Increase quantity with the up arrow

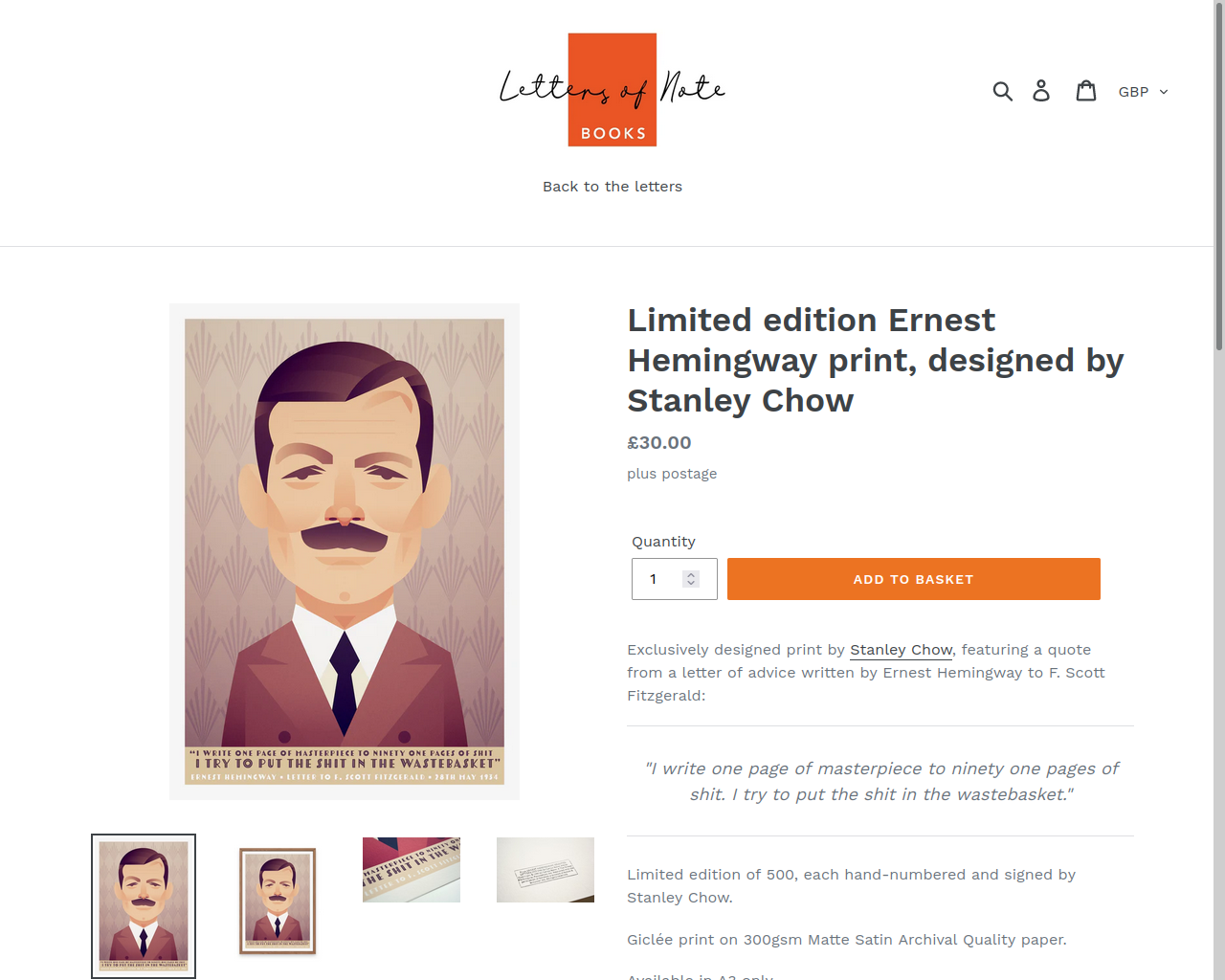(691, 574)
